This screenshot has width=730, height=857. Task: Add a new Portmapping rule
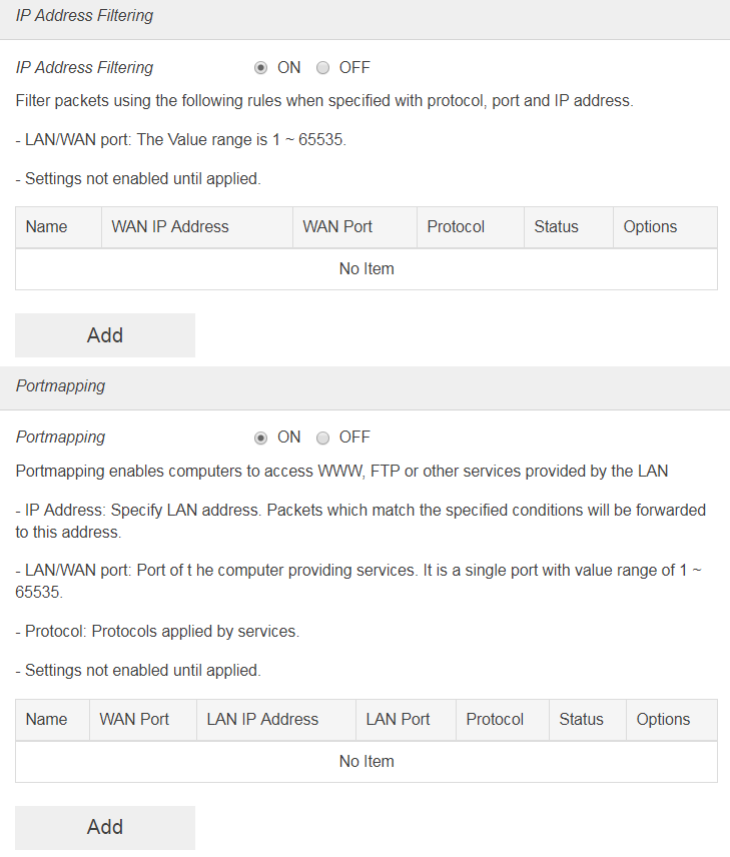pyautogui.click(x=105, y=827)
